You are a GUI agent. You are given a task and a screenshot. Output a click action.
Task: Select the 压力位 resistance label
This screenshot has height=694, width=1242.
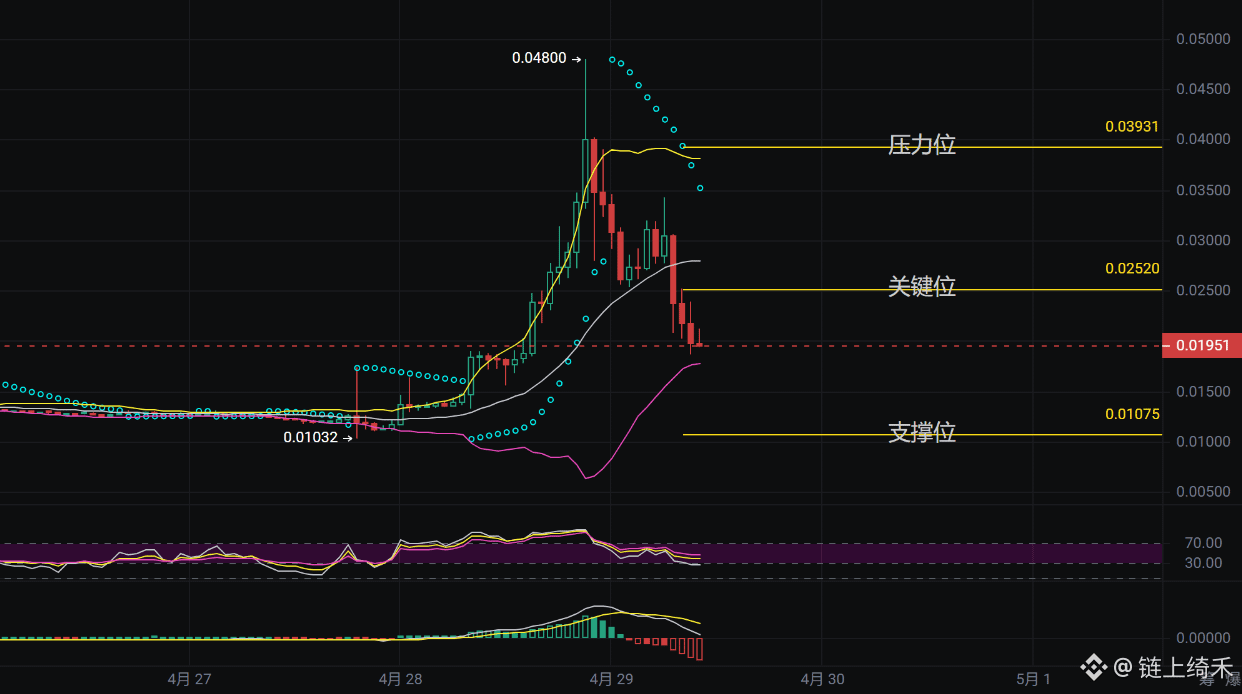(x=922, y=145)
